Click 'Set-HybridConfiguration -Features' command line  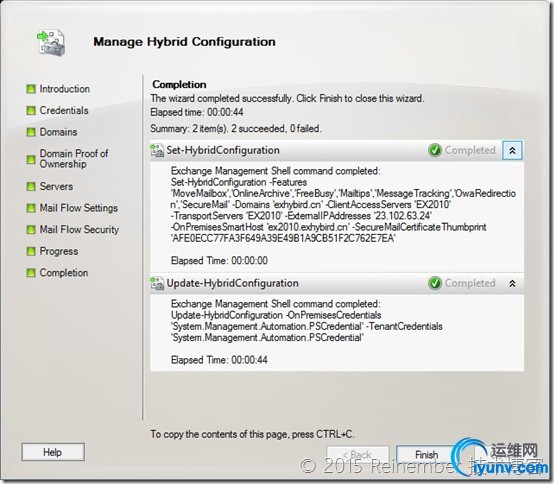pos(239,182)
